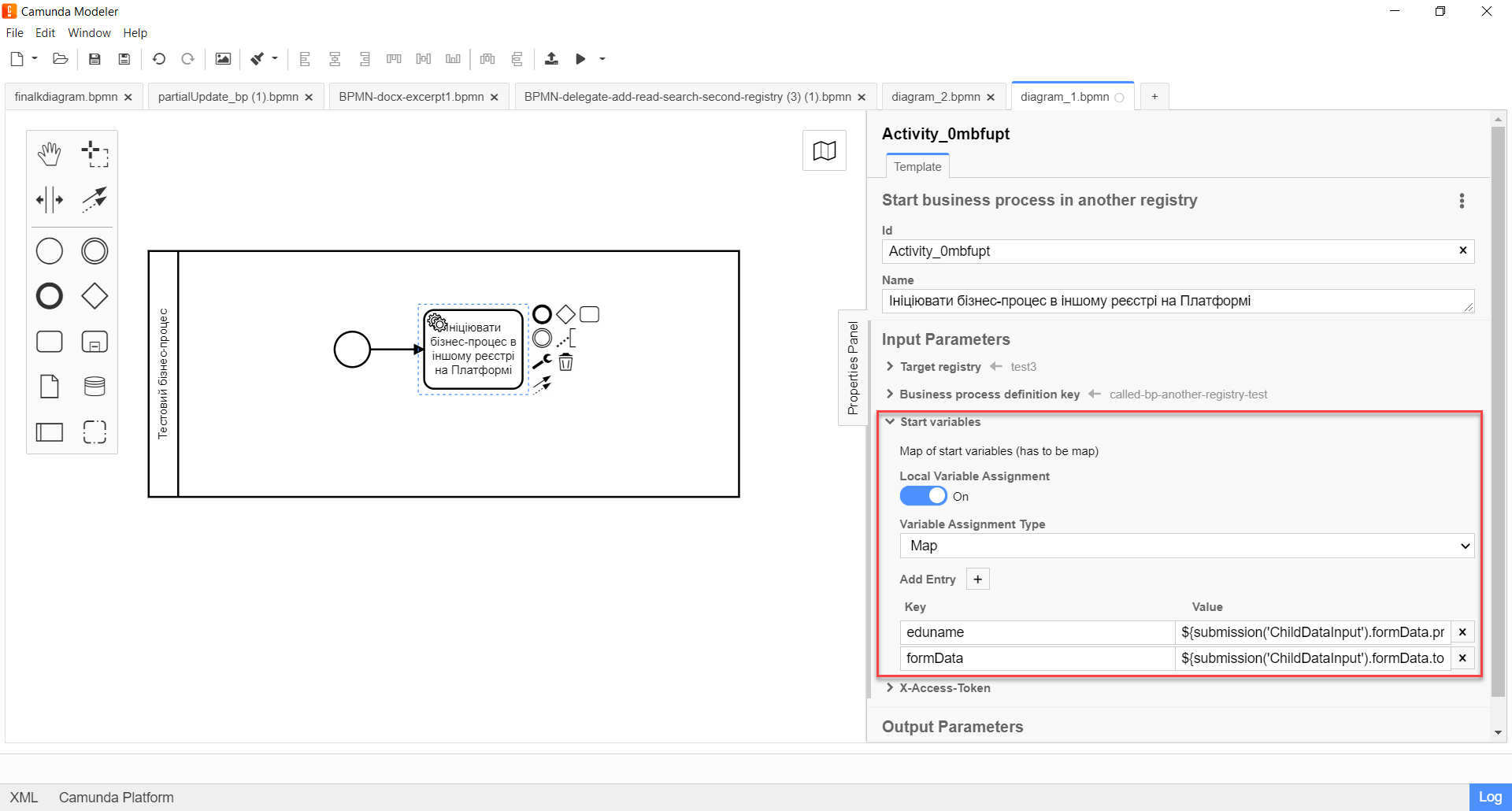Change element type with wrench icon
This screenshot has height=811, width=1512.
coord(542,362)
